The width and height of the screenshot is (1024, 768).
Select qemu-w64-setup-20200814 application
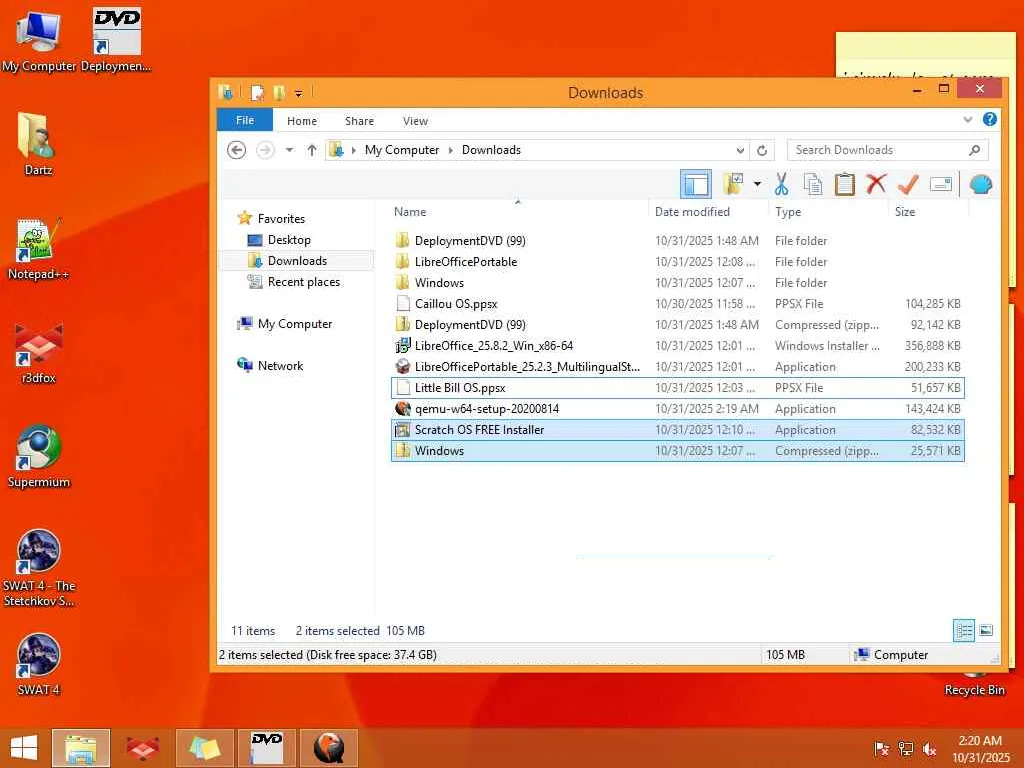677,408
